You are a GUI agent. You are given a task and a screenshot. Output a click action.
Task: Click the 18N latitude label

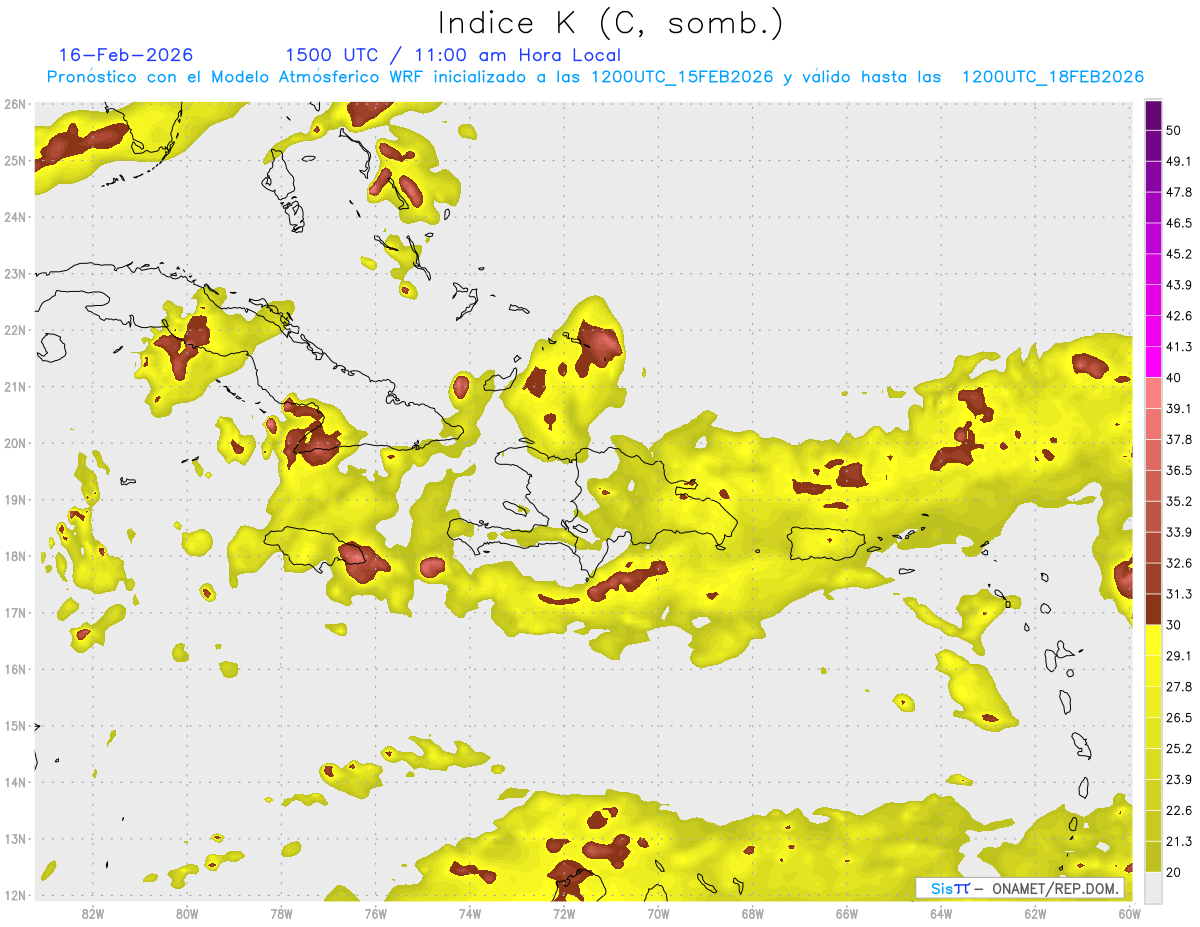(x=15, y=556)
